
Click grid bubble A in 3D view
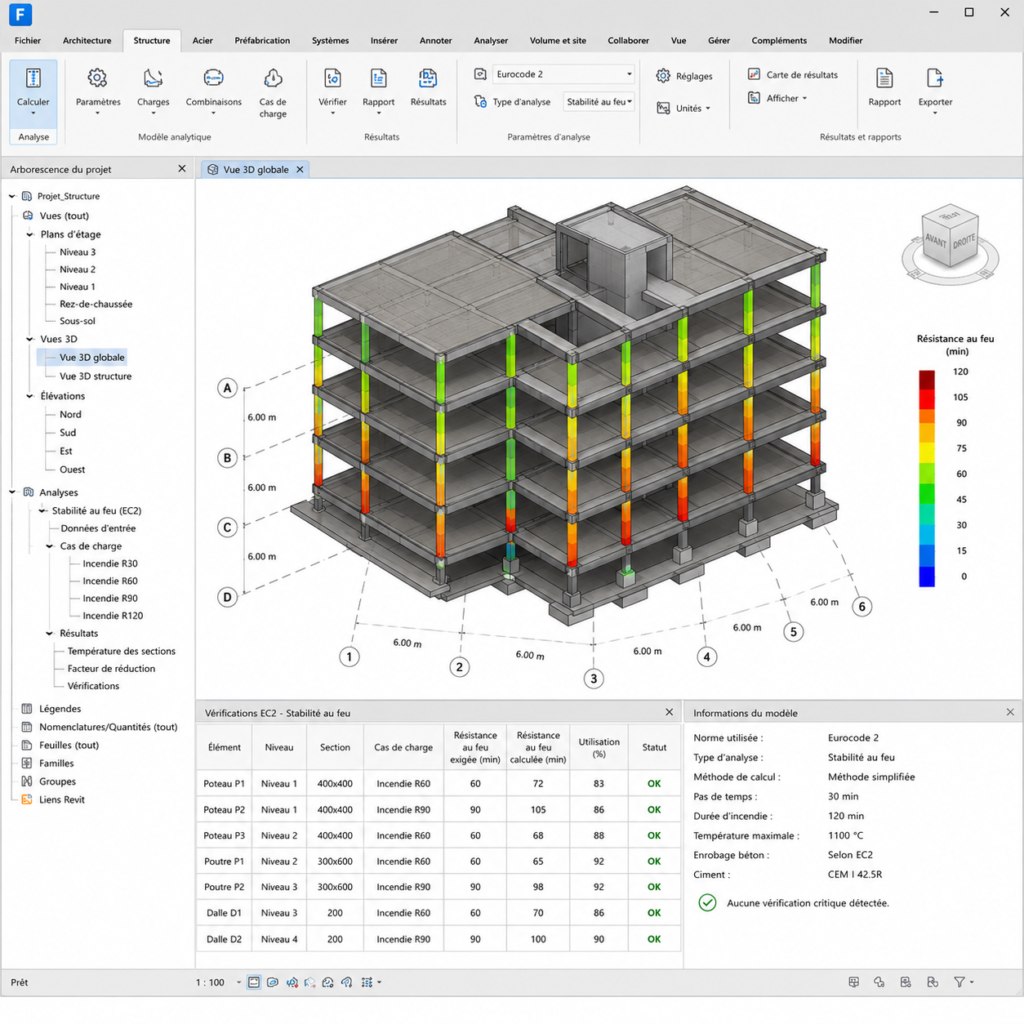tap(227, 388)
